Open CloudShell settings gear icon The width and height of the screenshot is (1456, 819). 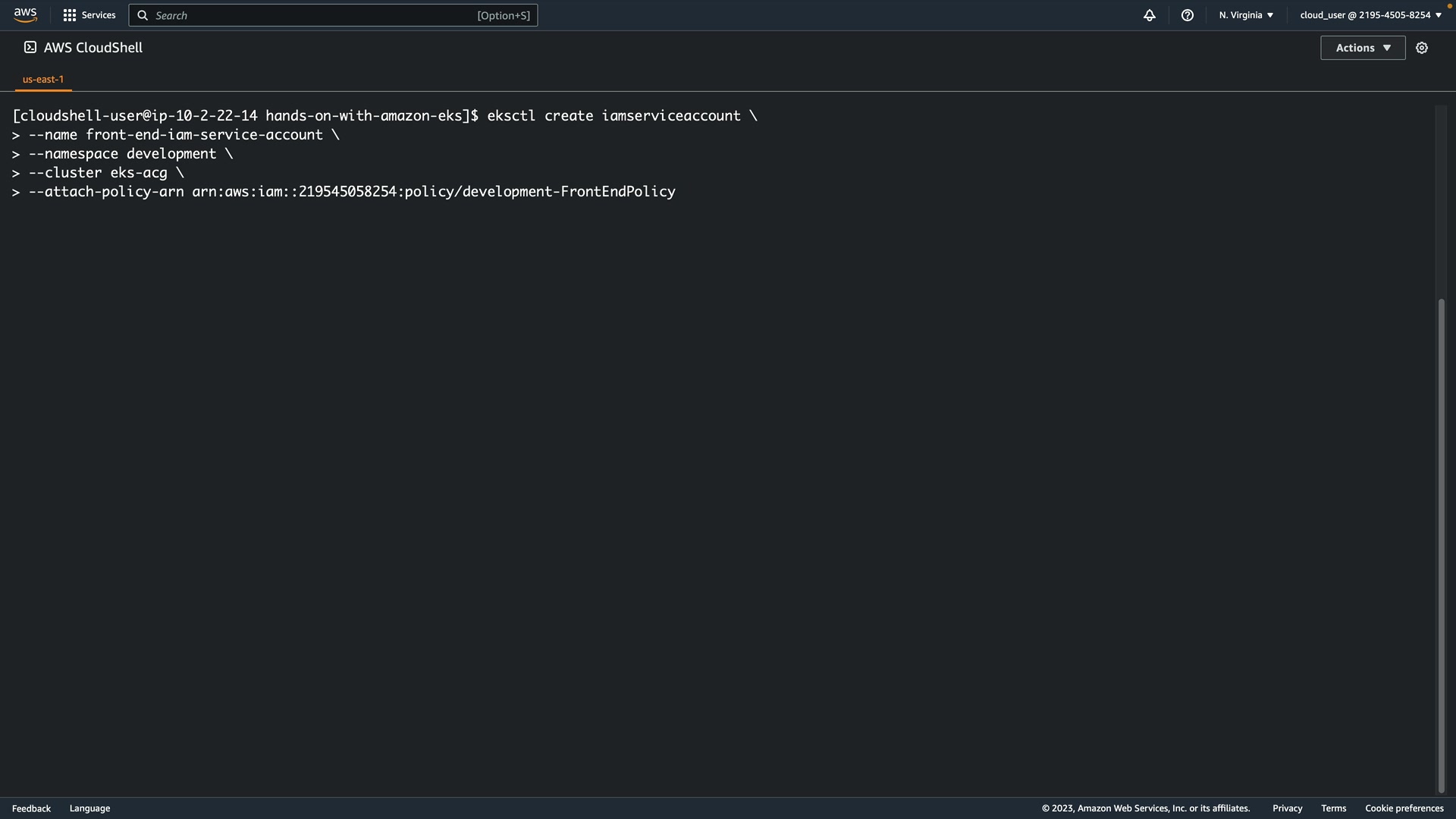pyautogui.click(x=1422, y=48)
